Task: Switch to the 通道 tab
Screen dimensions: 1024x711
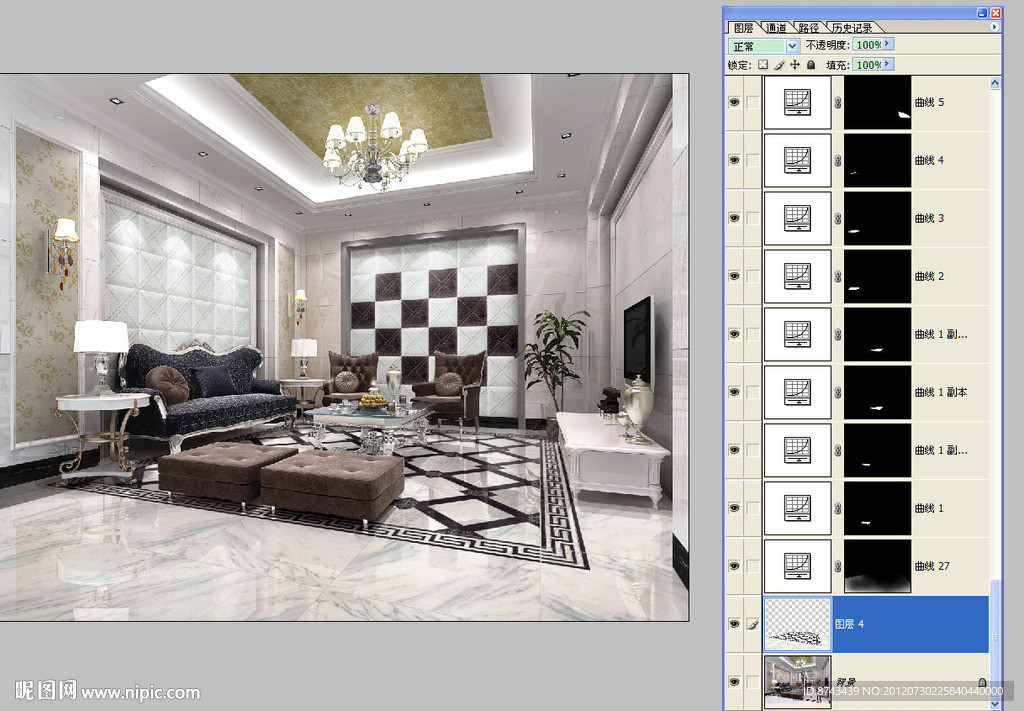Action: point(775,28)
